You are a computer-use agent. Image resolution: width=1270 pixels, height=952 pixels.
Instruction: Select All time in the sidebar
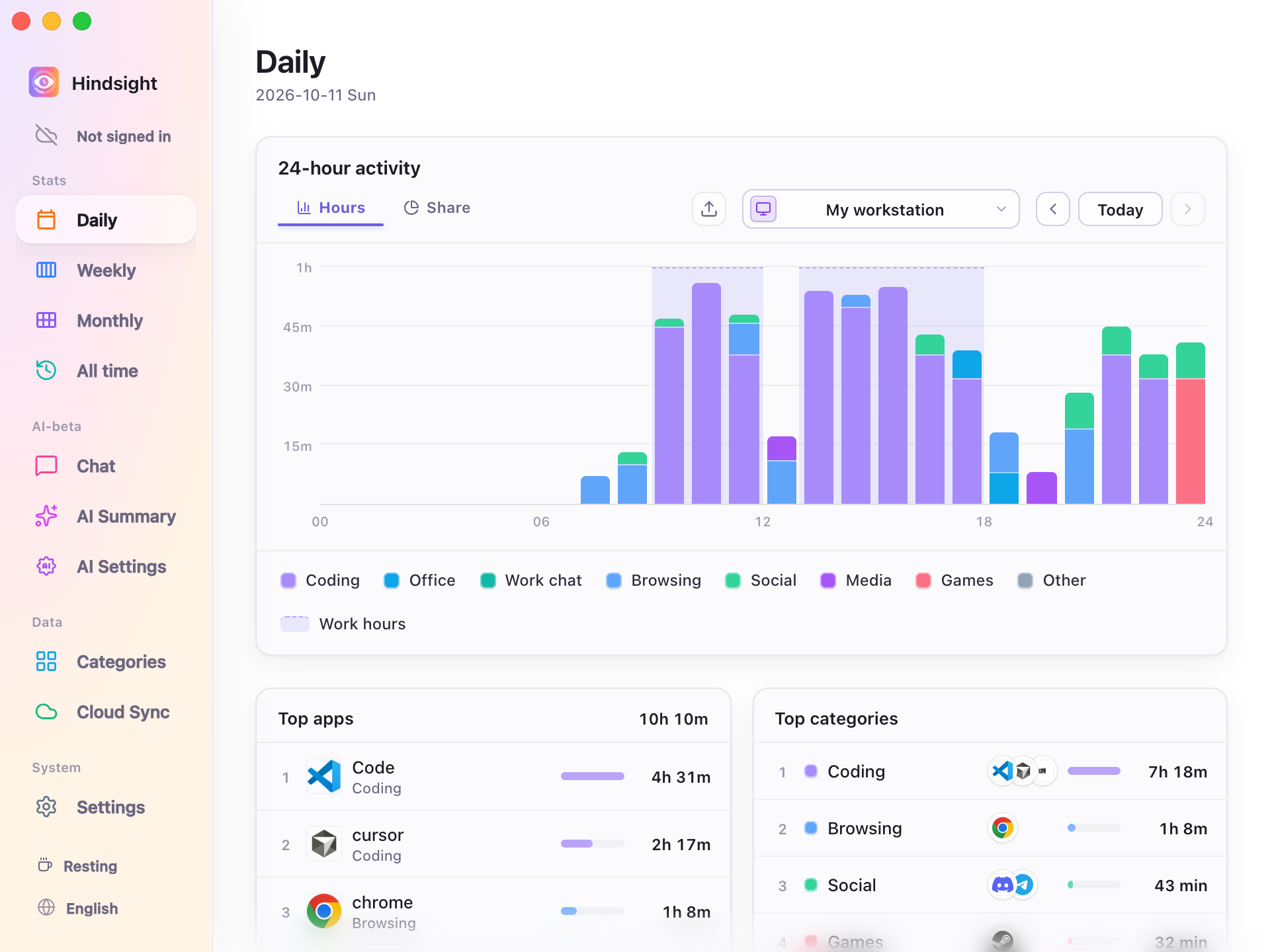coord(106,370)
